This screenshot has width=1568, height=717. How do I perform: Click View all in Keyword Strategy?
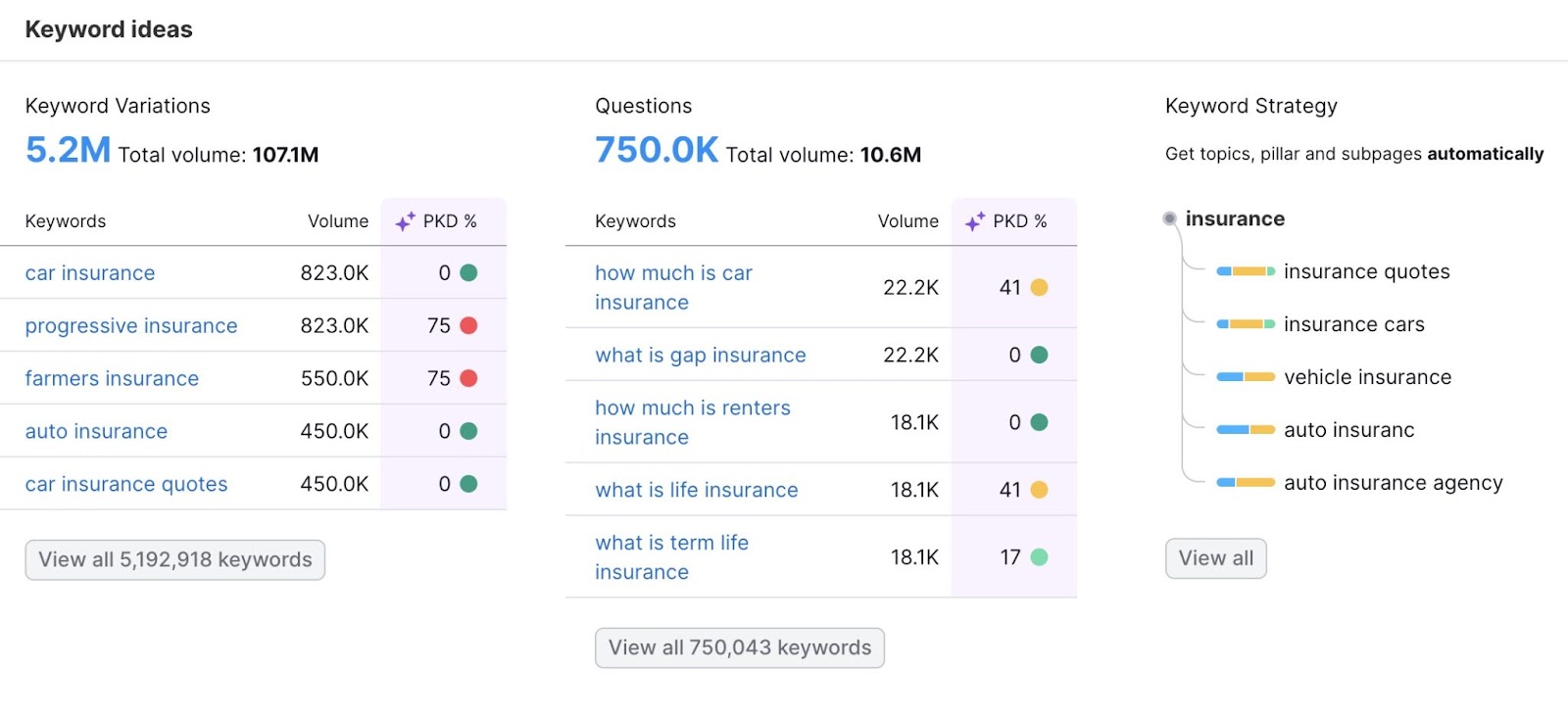coord(1216,558)
